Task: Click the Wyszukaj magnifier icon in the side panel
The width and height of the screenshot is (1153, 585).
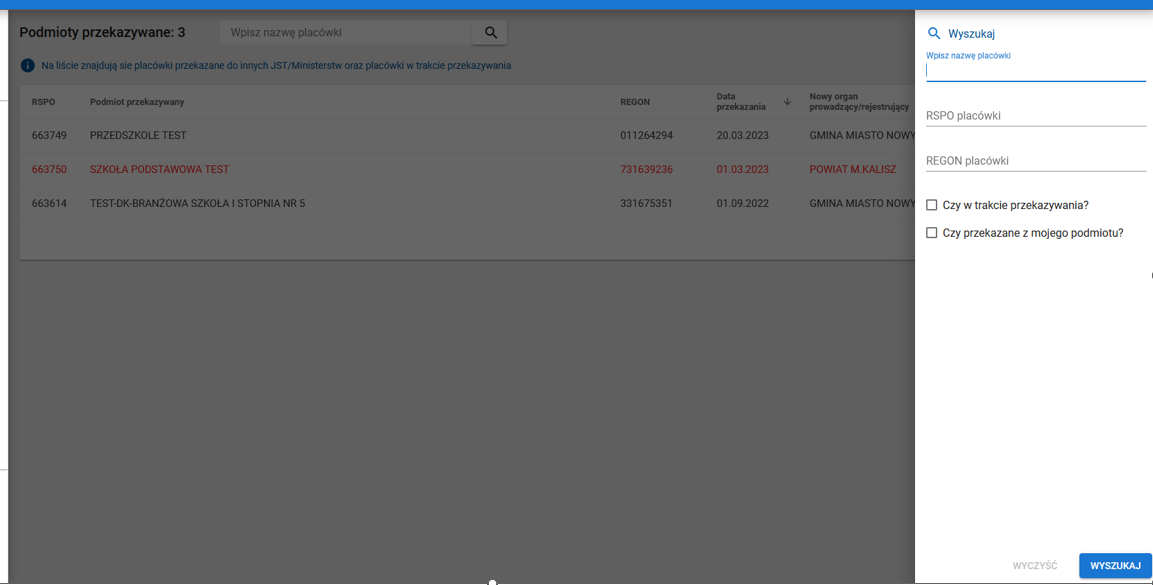Action: pos(934,34)
